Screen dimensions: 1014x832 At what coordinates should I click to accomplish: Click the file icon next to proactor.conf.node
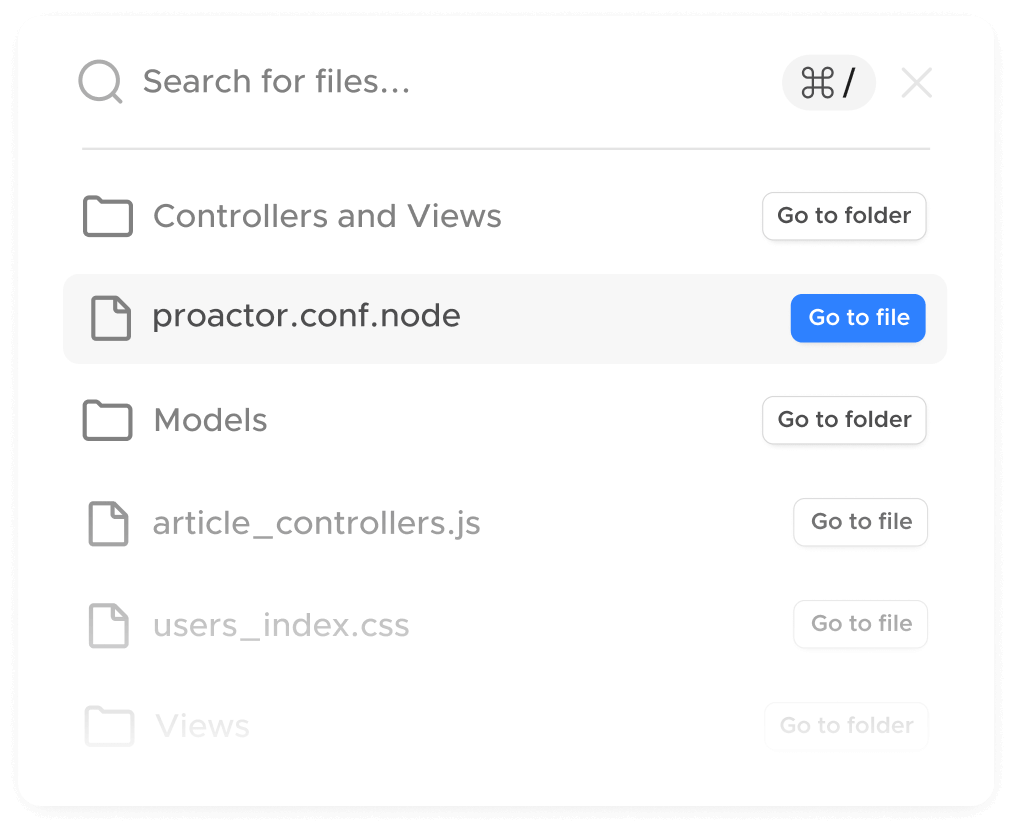pyautogui.click(x=110, y=318)
